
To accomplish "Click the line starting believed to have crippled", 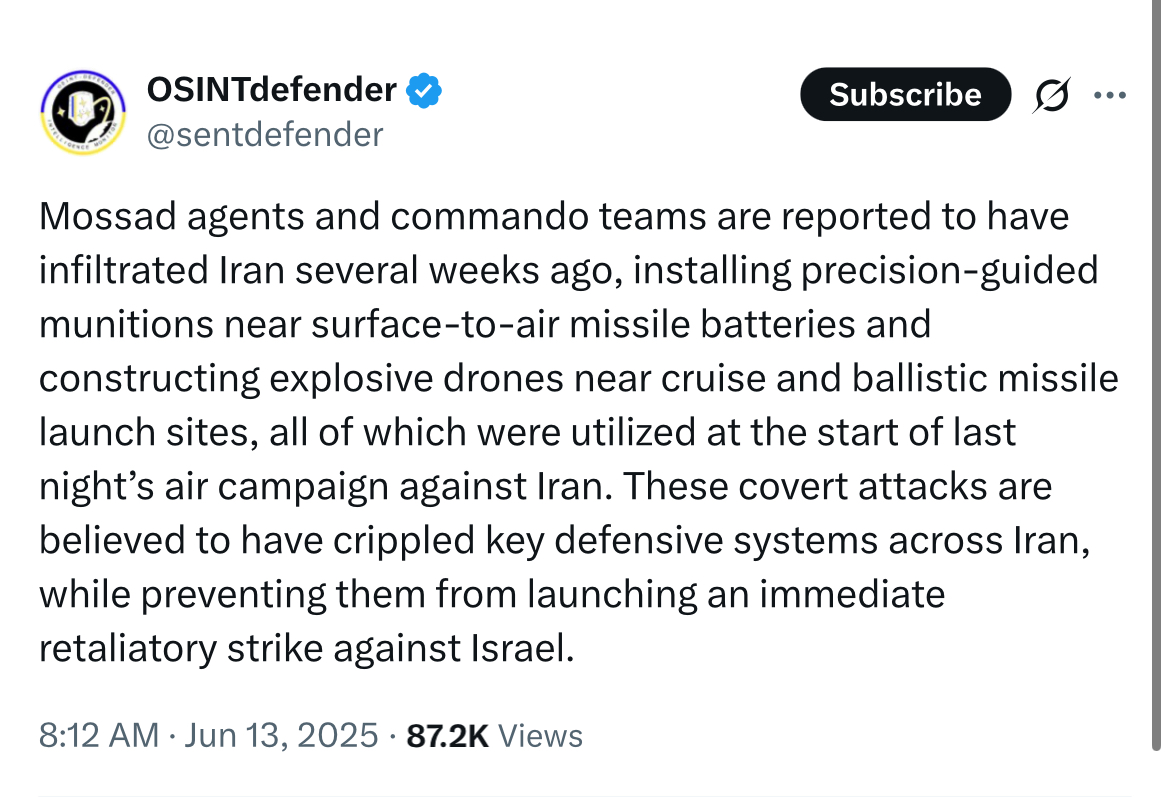I will [x=565, y=541].
